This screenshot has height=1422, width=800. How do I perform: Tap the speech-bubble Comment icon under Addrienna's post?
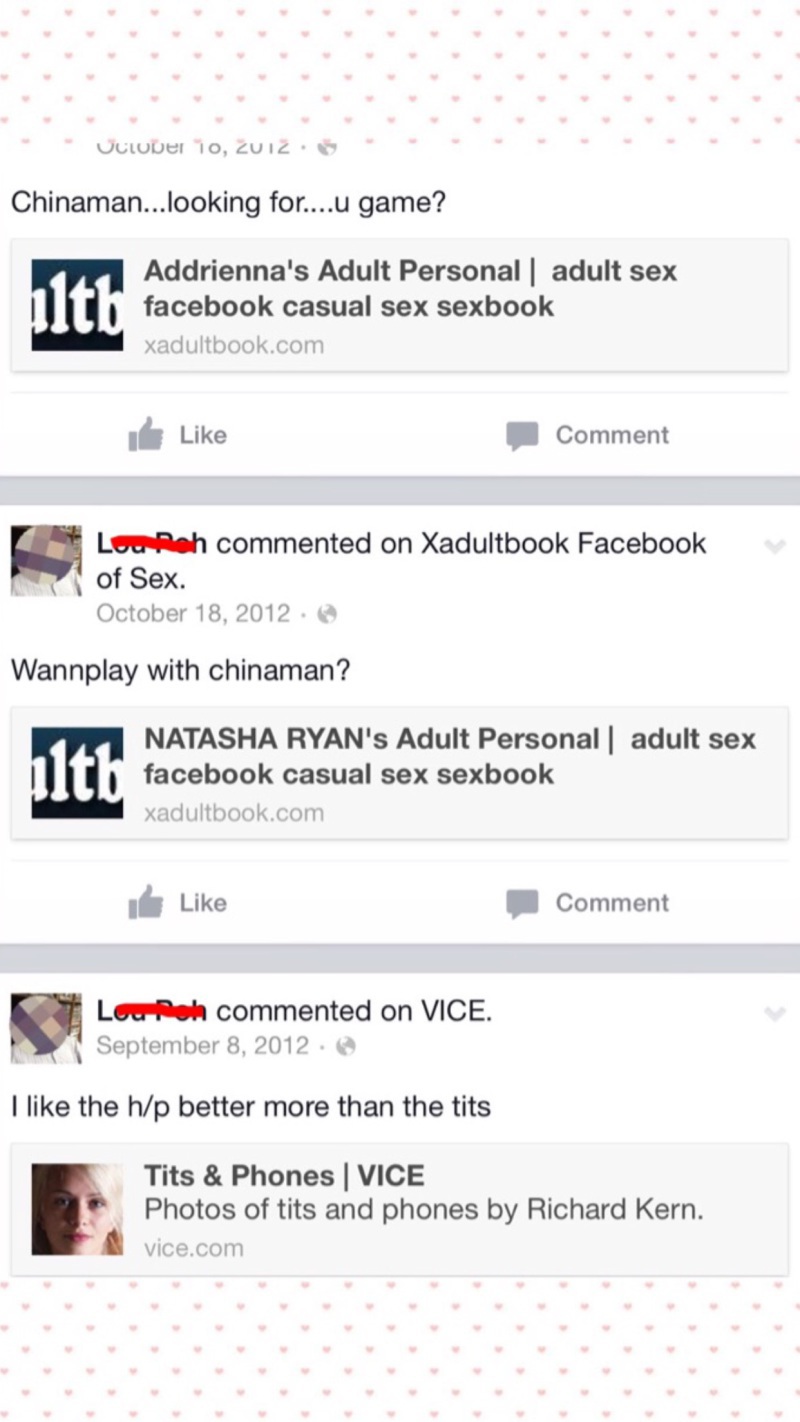point(522,436)
